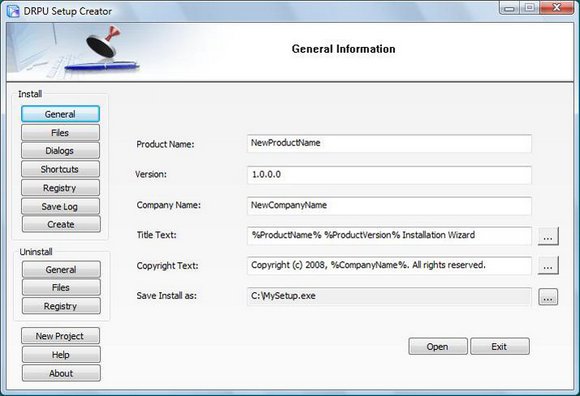
Task: Click the Create button
Action: pyautogui.click(x=61, y=224)
